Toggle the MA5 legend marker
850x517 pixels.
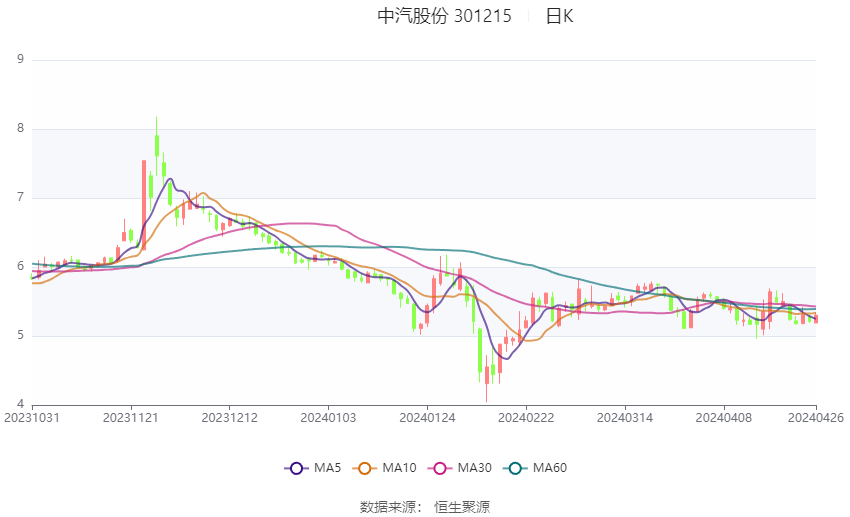click(x=297, y=468)
